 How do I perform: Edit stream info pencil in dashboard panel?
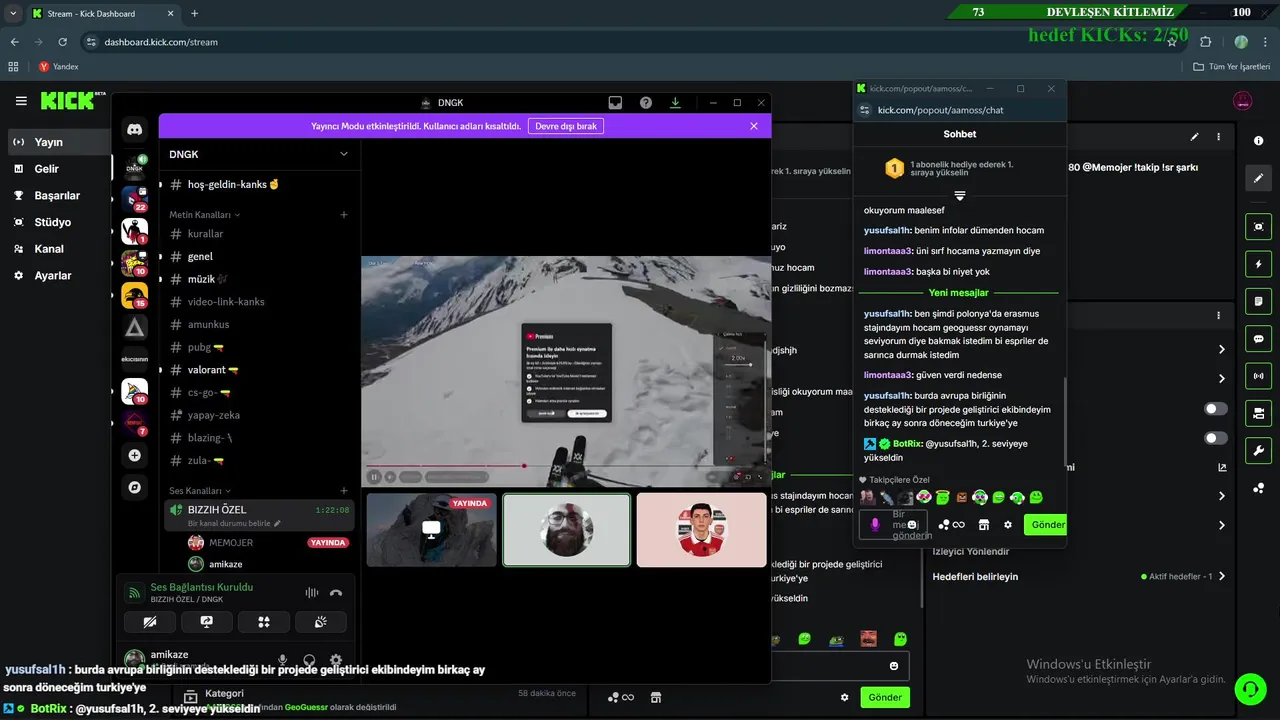click(1194, 137)
